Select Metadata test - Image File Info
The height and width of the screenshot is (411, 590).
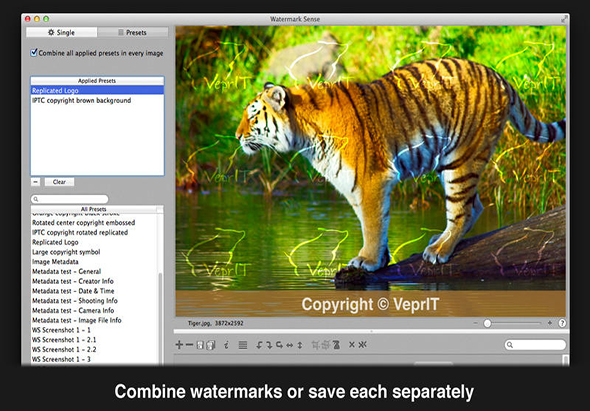(94, 320)
